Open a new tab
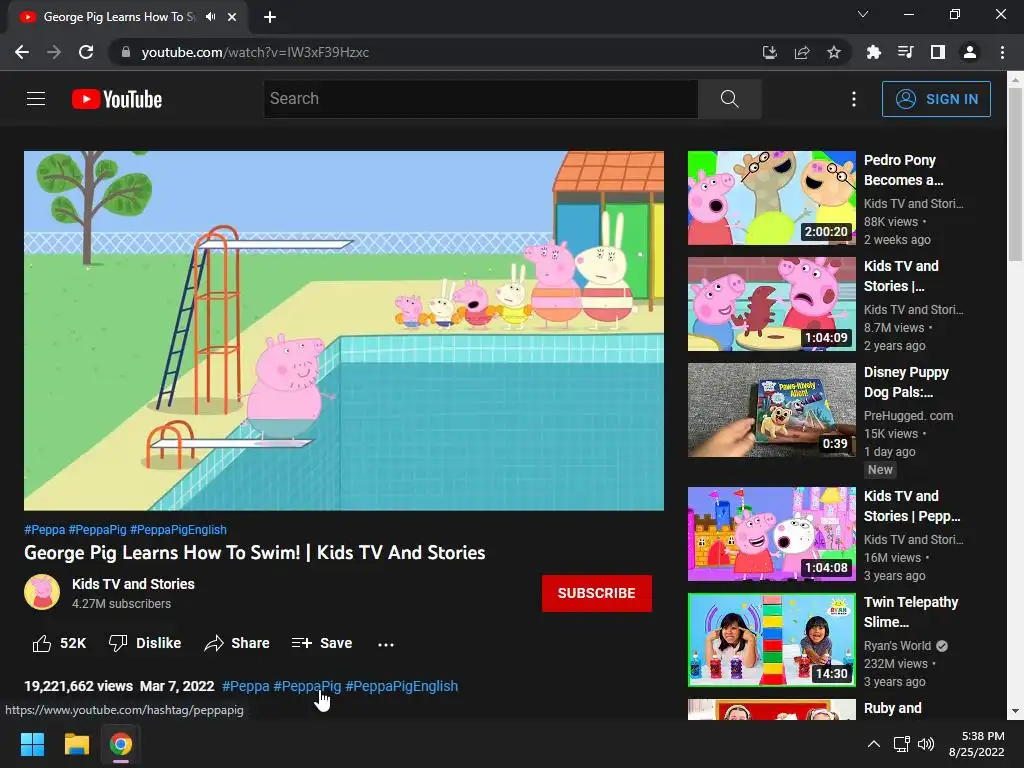This screenshot has height=768, width=1024. point(270,17)
